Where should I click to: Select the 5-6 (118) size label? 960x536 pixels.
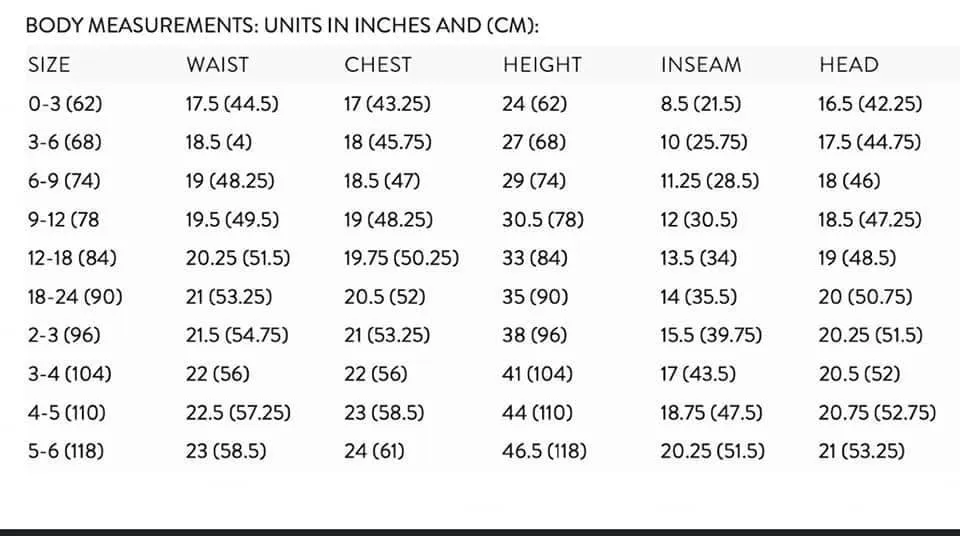click(x=66, y=451)
